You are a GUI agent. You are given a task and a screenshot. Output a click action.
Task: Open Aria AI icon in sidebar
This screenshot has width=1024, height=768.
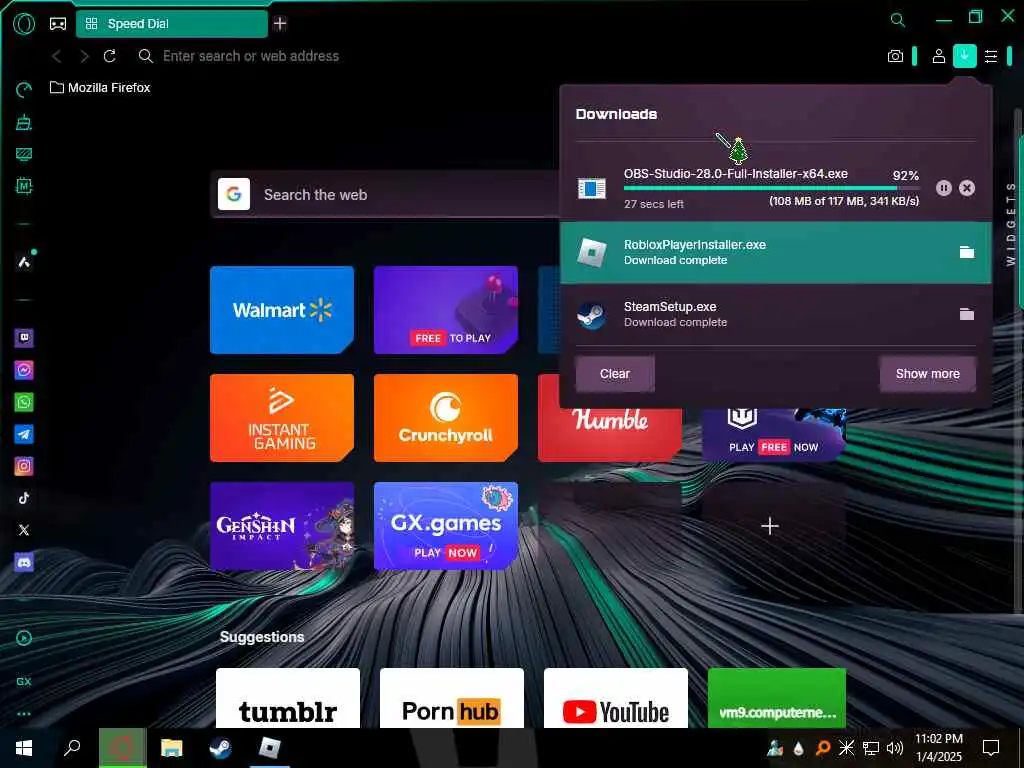[x=24, y=262]
